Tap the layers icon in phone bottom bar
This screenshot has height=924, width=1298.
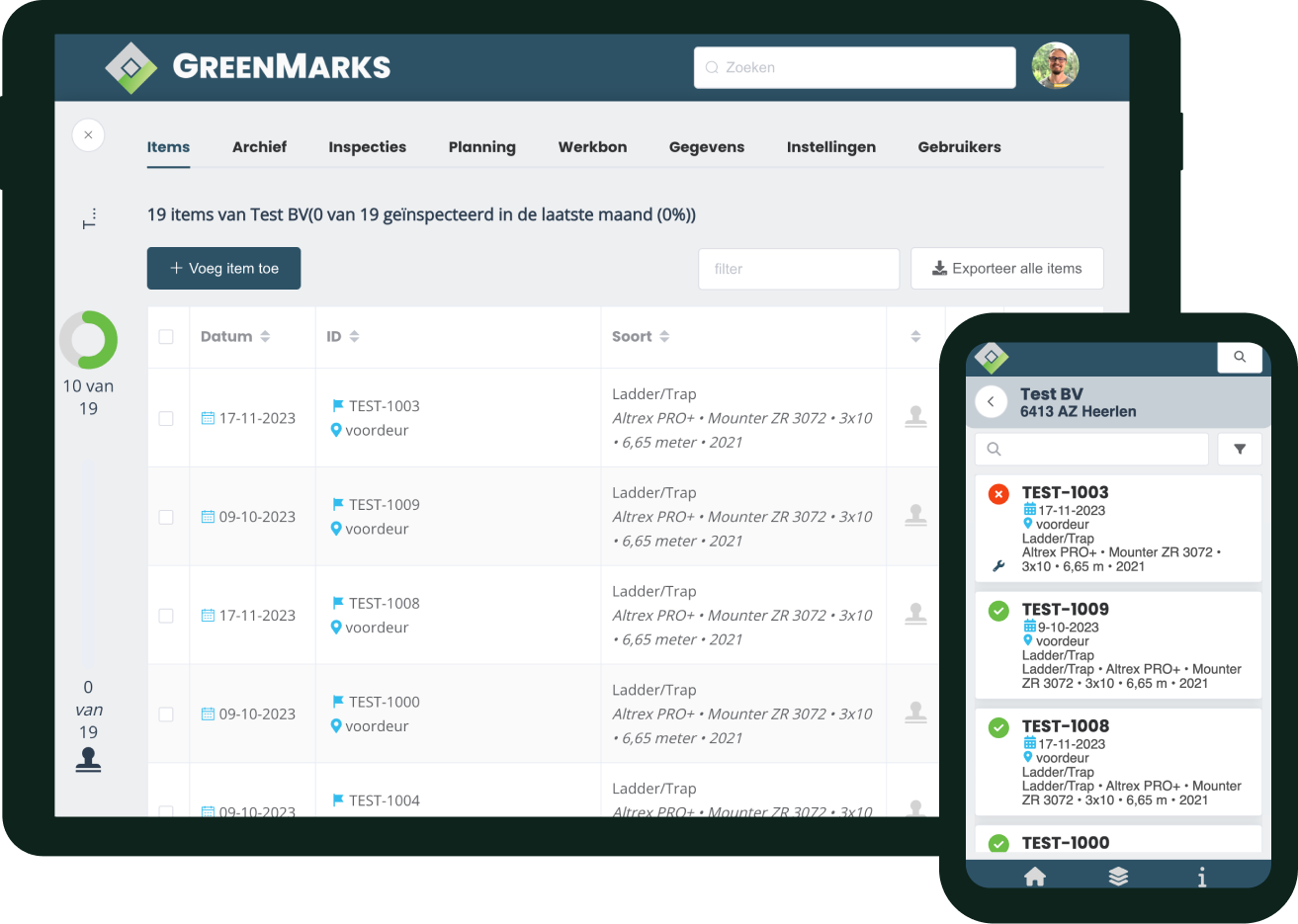point(1118,877)
